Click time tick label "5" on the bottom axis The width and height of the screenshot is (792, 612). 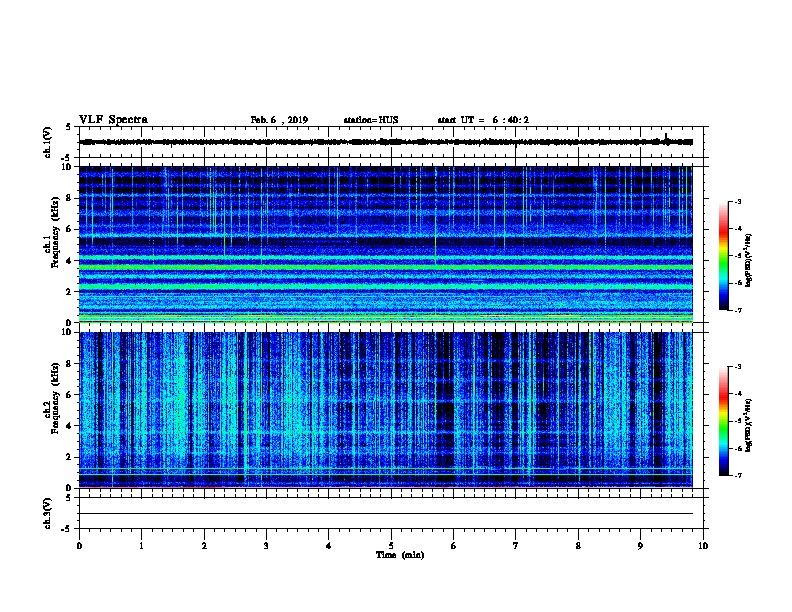tap(391, 545)
